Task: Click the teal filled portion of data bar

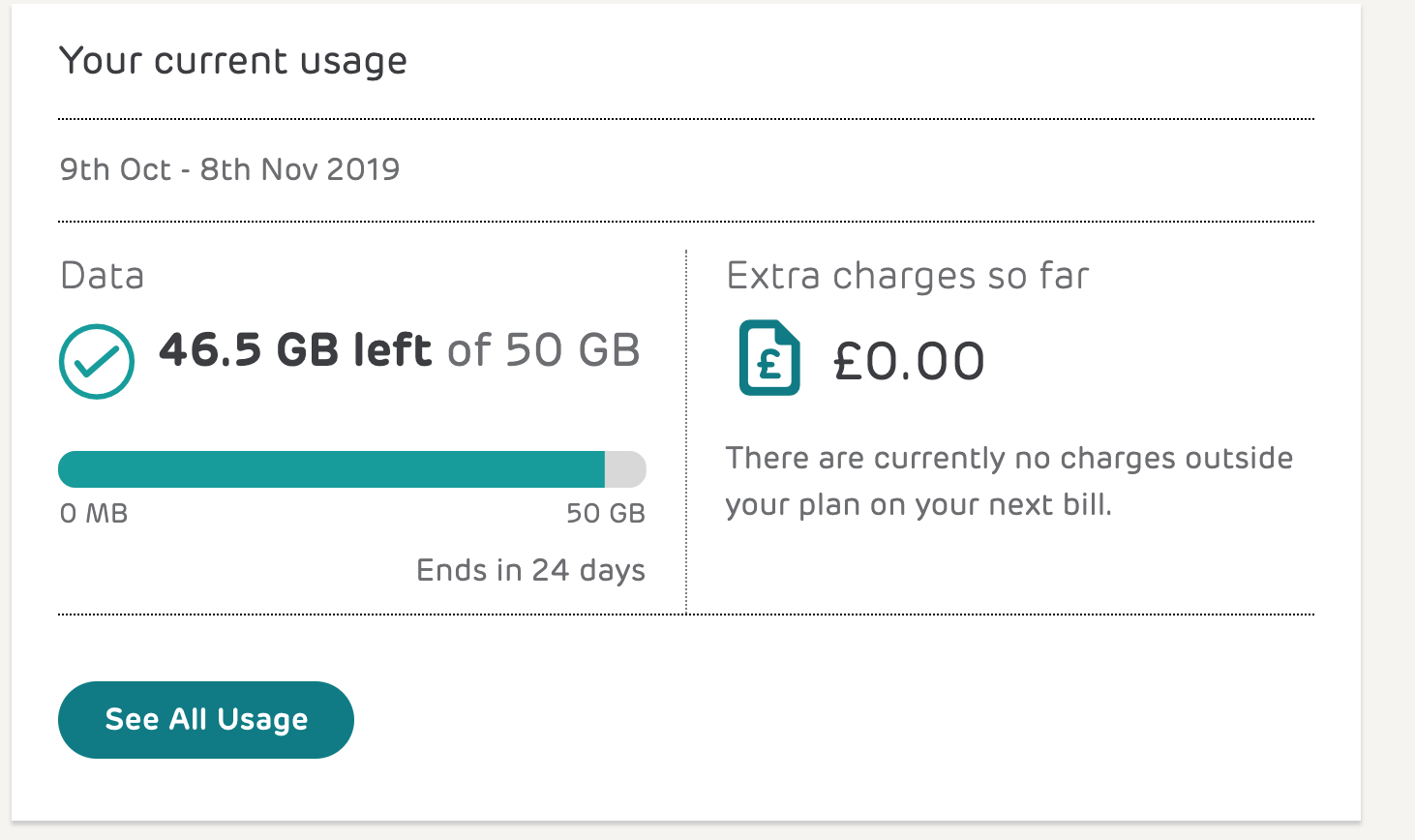Action: coord(331,469)
